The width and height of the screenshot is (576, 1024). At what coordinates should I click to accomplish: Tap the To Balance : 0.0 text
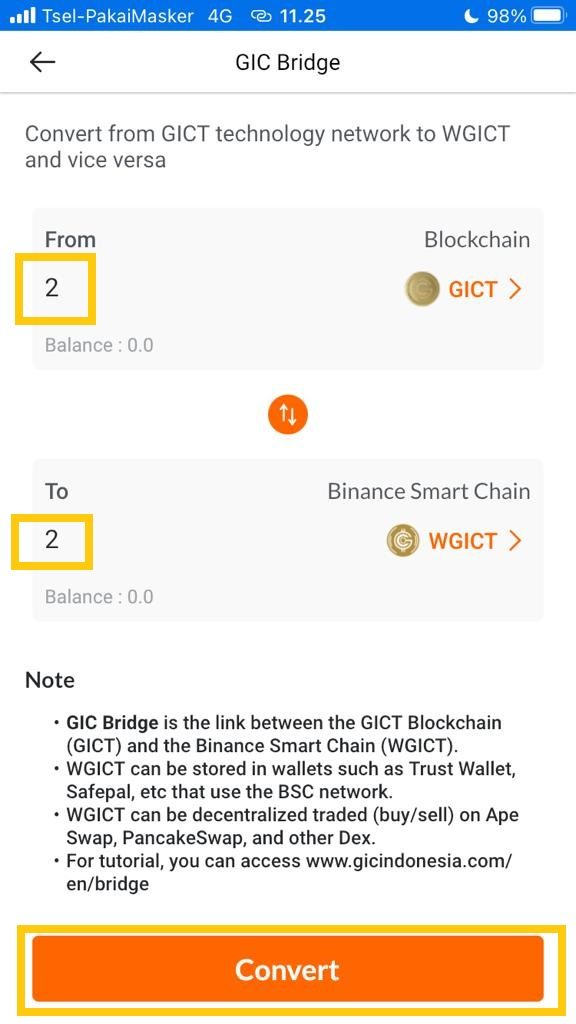tap(99, 596)
